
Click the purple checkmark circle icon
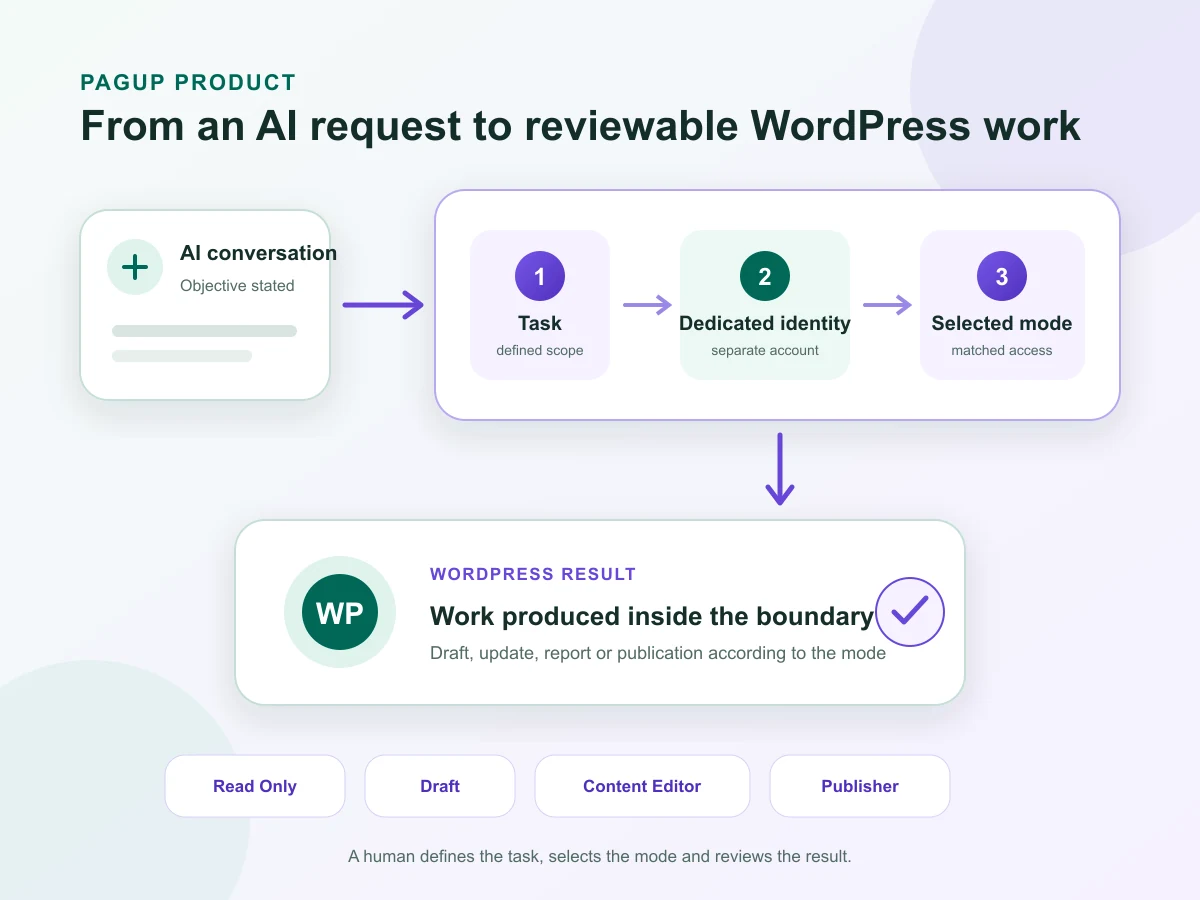910,612
